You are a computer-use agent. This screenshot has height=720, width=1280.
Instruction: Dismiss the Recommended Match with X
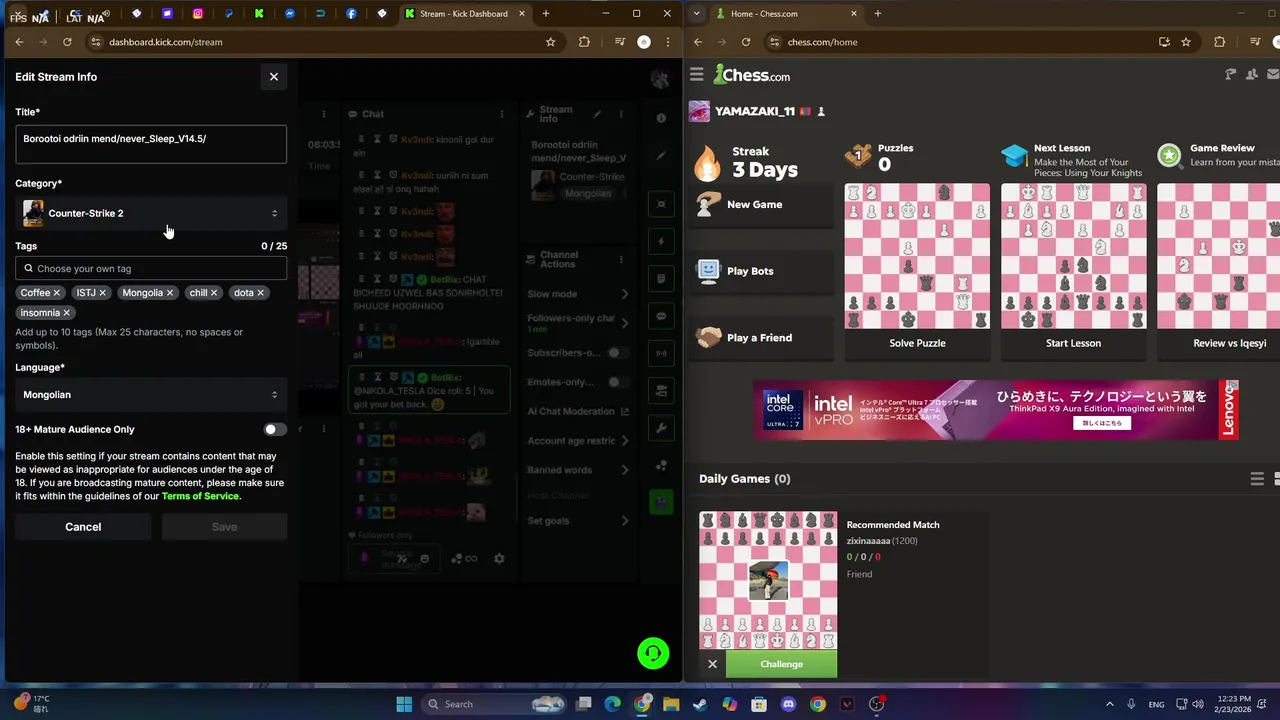(x=712, y=664)
